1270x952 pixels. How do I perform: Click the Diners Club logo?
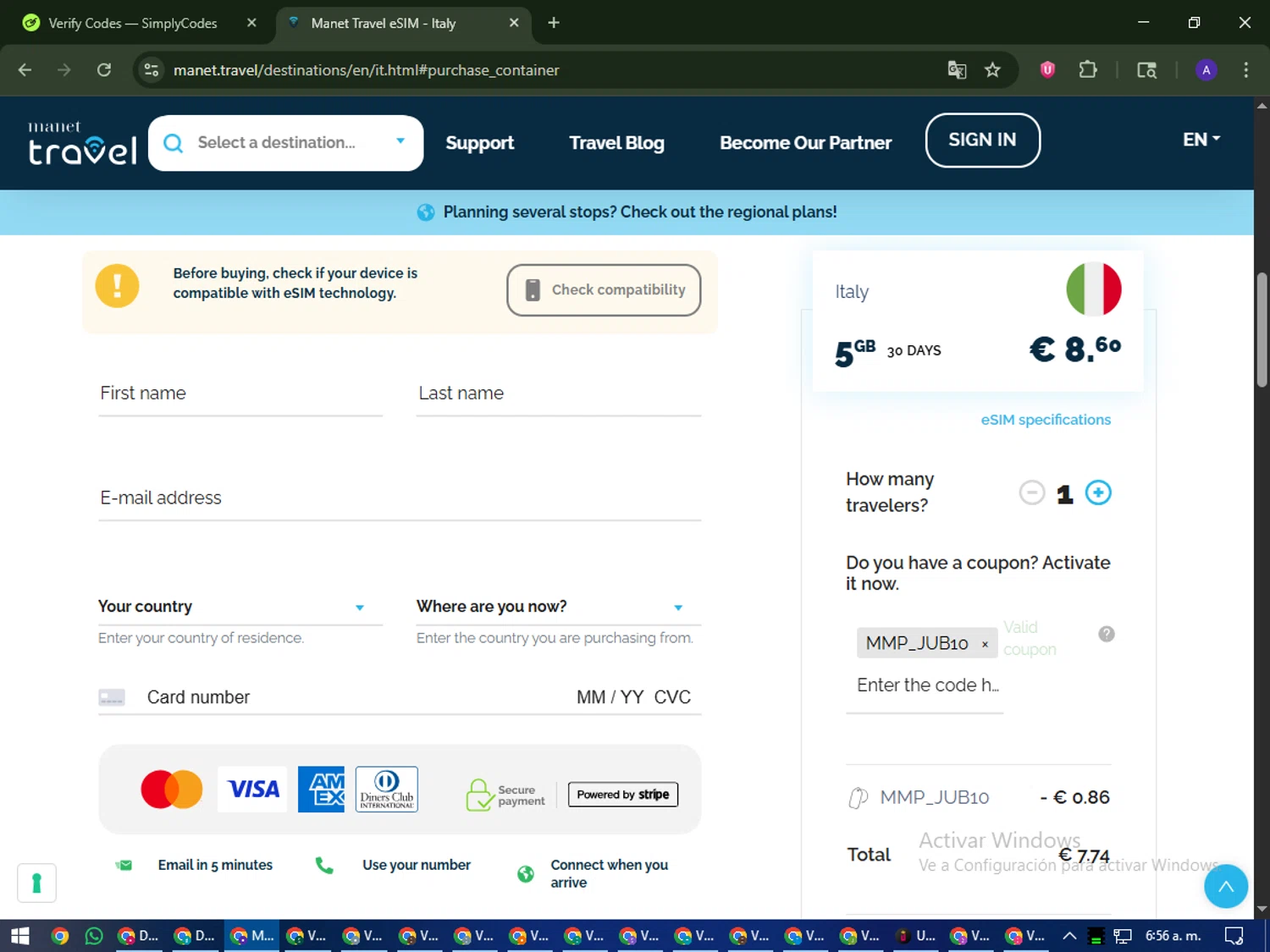coord(387,790)
